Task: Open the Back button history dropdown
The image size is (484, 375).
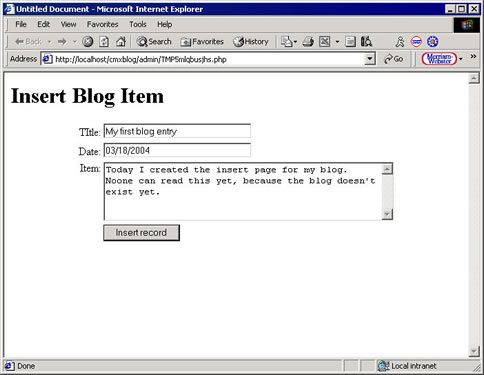Action: coord(49,42)
